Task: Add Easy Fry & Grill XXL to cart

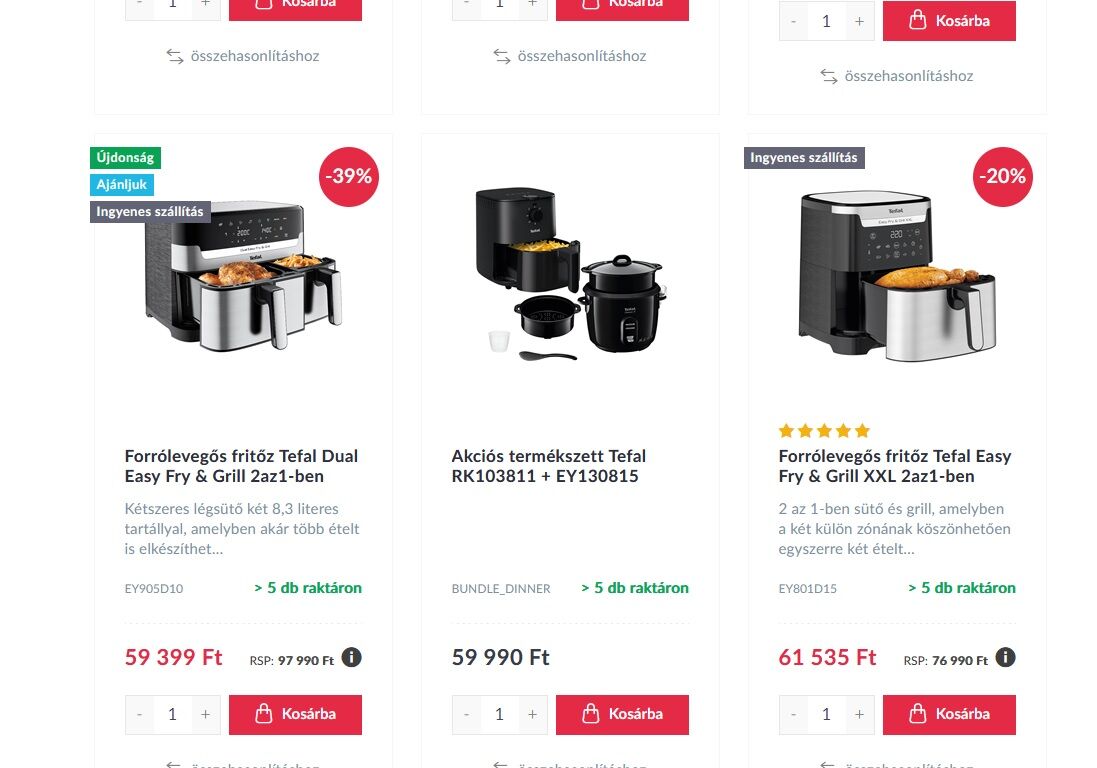Action: [x=949, y=714]
